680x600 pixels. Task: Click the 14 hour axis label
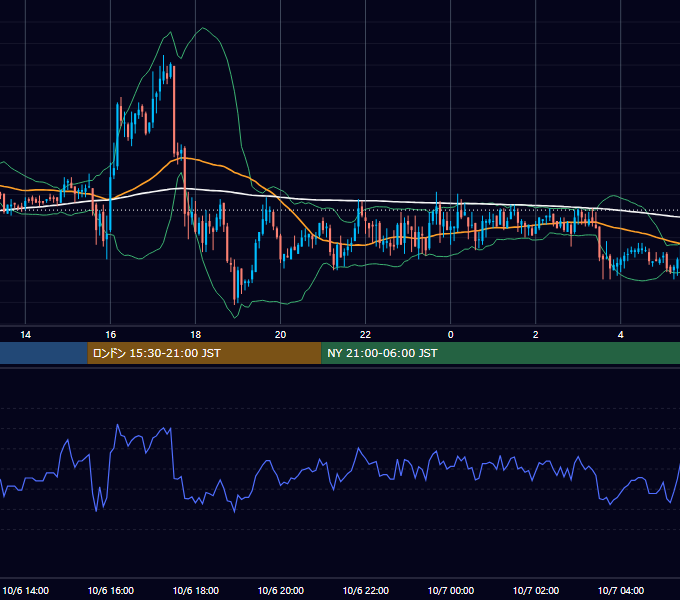[x=26, y=335]
